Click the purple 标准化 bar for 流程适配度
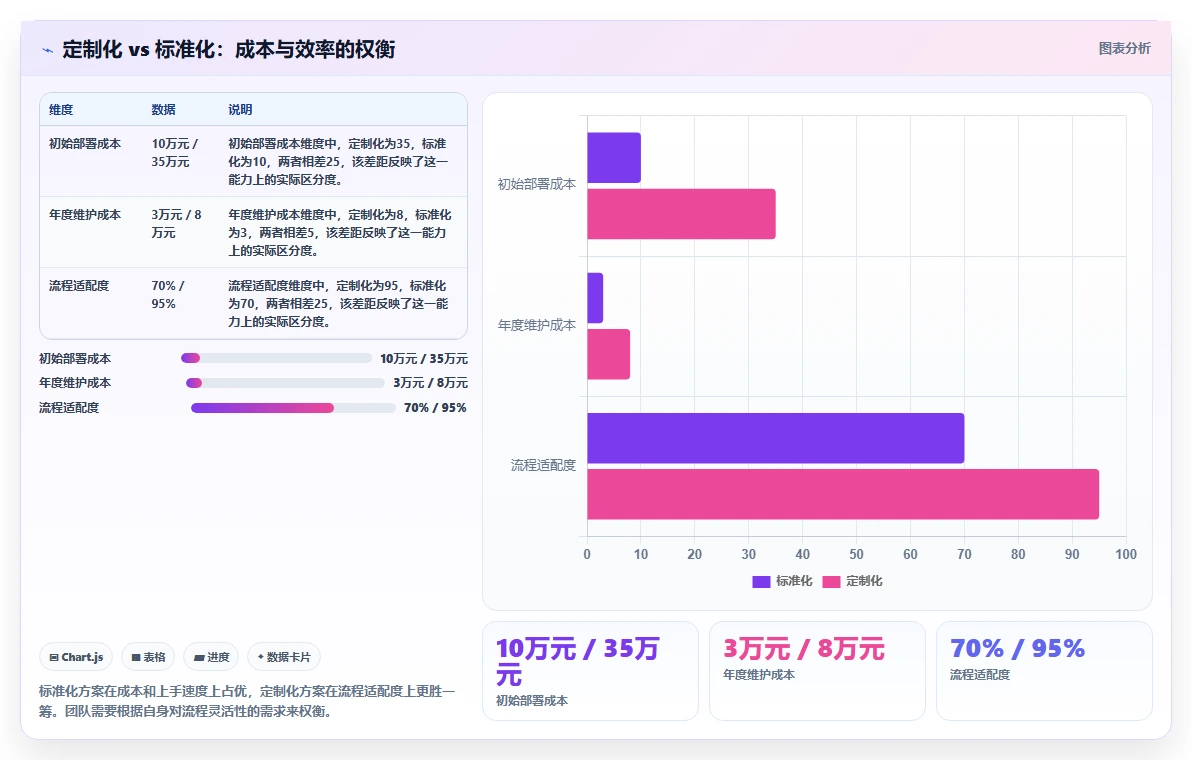 tap(775, 438)
